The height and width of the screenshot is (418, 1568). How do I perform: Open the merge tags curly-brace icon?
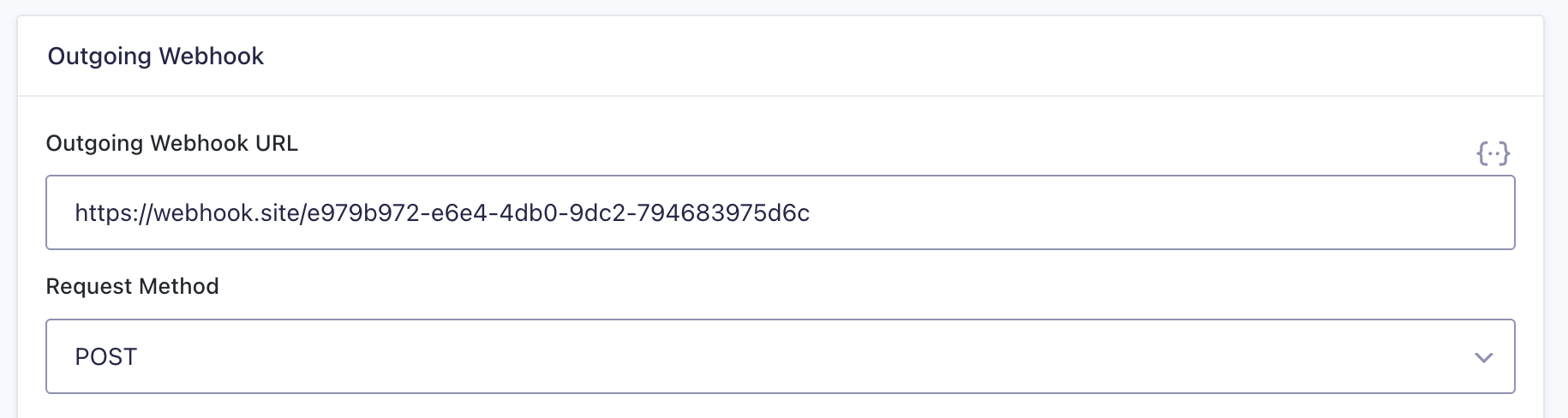pyautogui.click(x=1493, y=154)
